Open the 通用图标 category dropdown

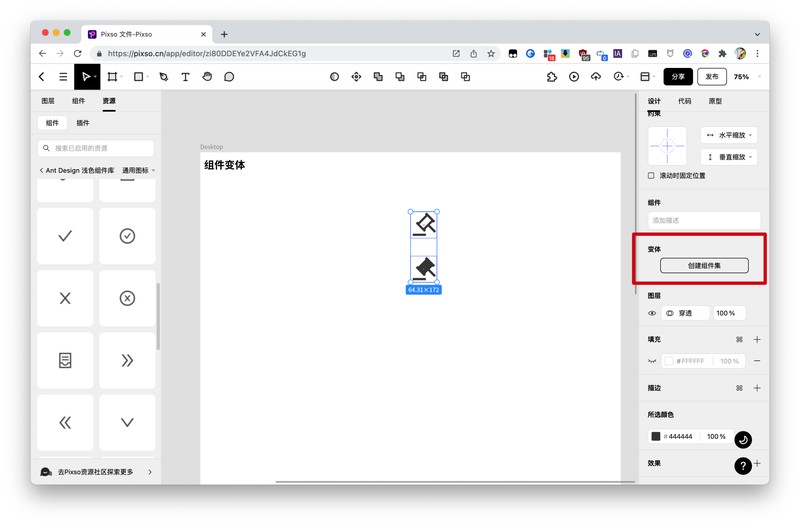click(x=138, y=170)
